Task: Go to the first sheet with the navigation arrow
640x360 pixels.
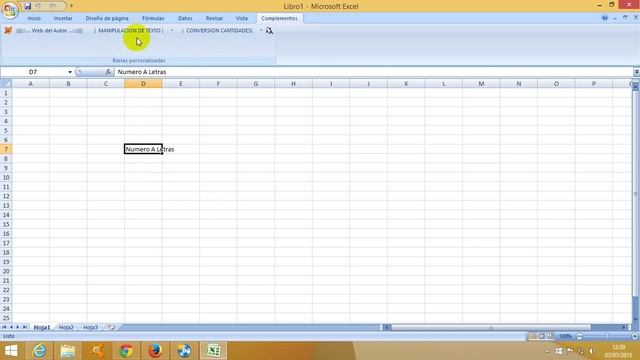Action: point(4,327)
